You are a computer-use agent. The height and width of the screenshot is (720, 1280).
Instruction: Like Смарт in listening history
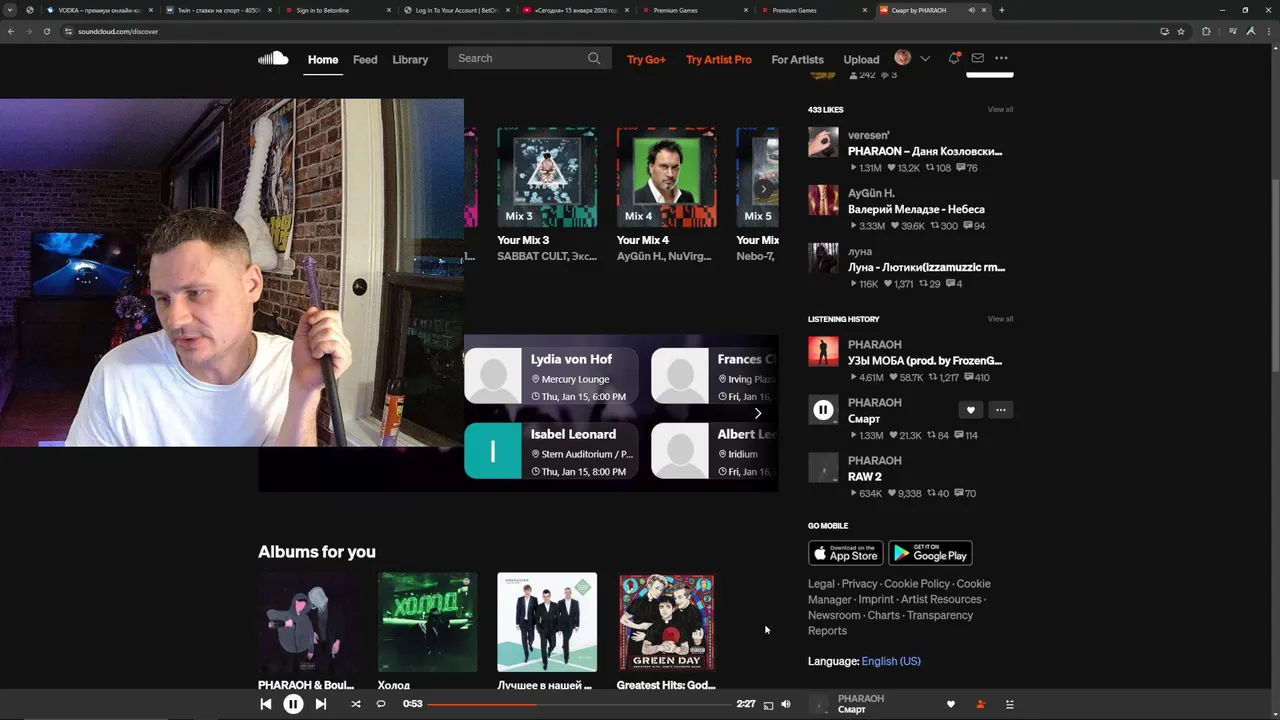tap(970, 410)
